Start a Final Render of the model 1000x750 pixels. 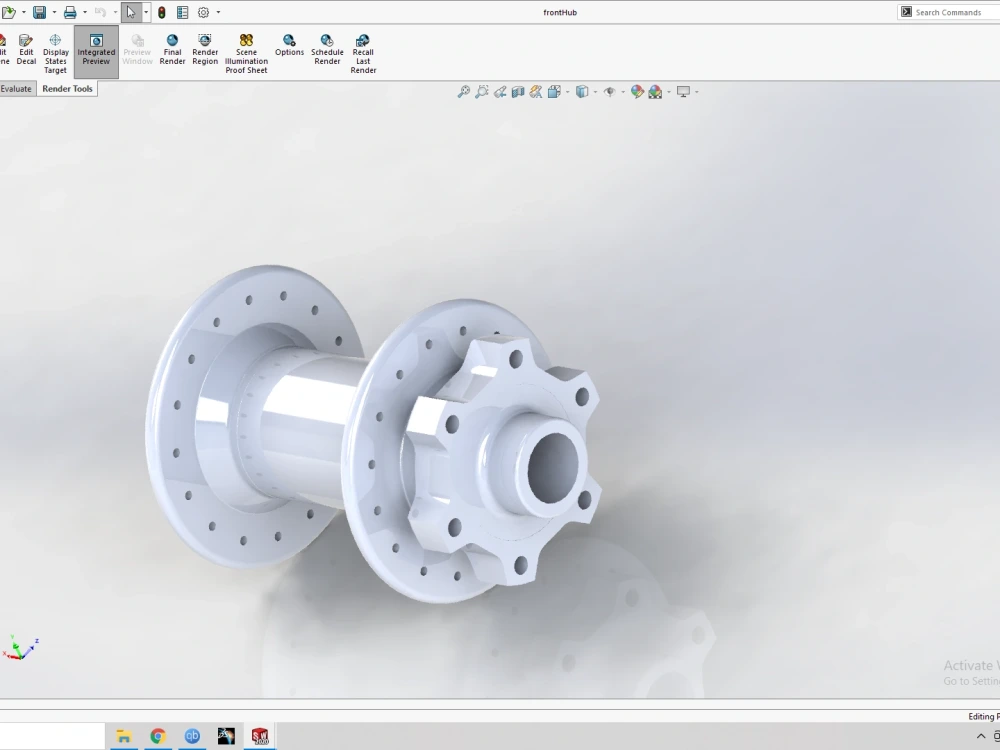[172, 48]
